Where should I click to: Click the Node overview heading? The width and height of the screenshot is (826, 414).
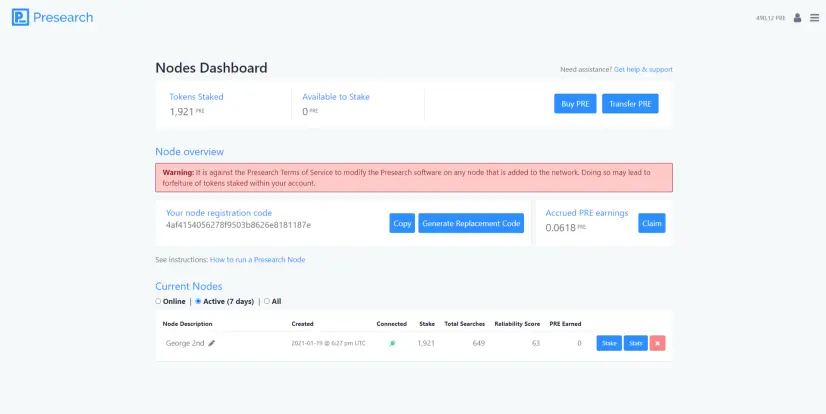pyautogui.click(x=190, y=152)
